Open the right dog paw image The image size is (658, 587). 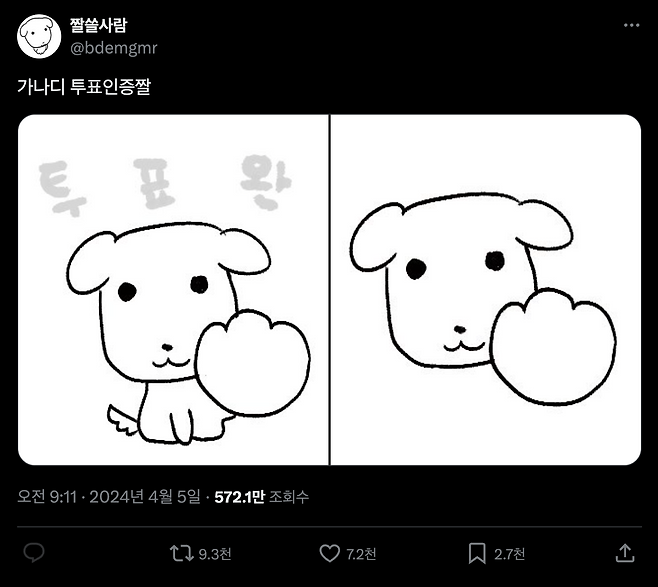[x=486, y=290]
